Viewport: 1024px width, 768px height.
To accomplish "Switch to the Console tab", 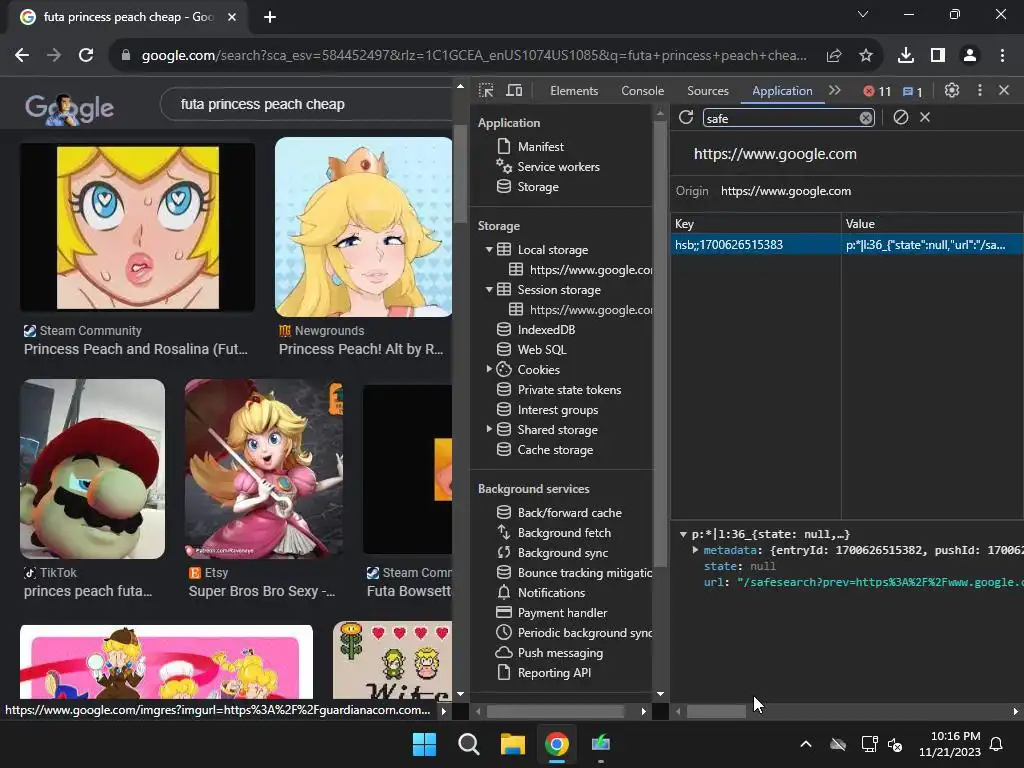I will tap(642, 91).
